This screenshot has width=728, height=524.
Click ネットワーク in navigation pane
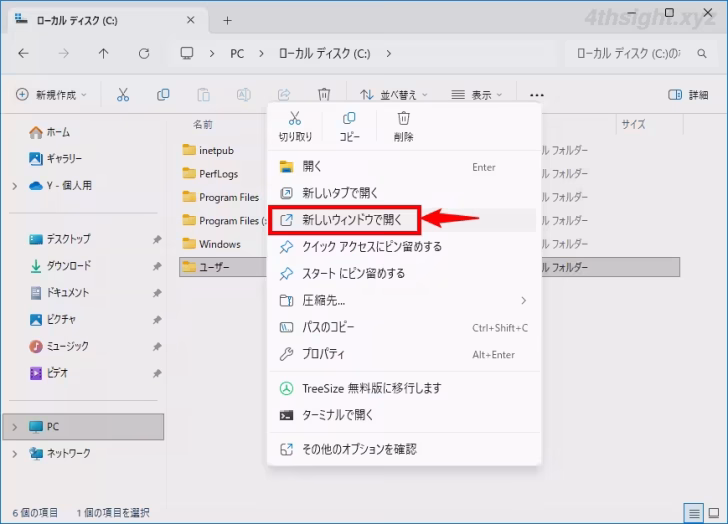(60, 454)
